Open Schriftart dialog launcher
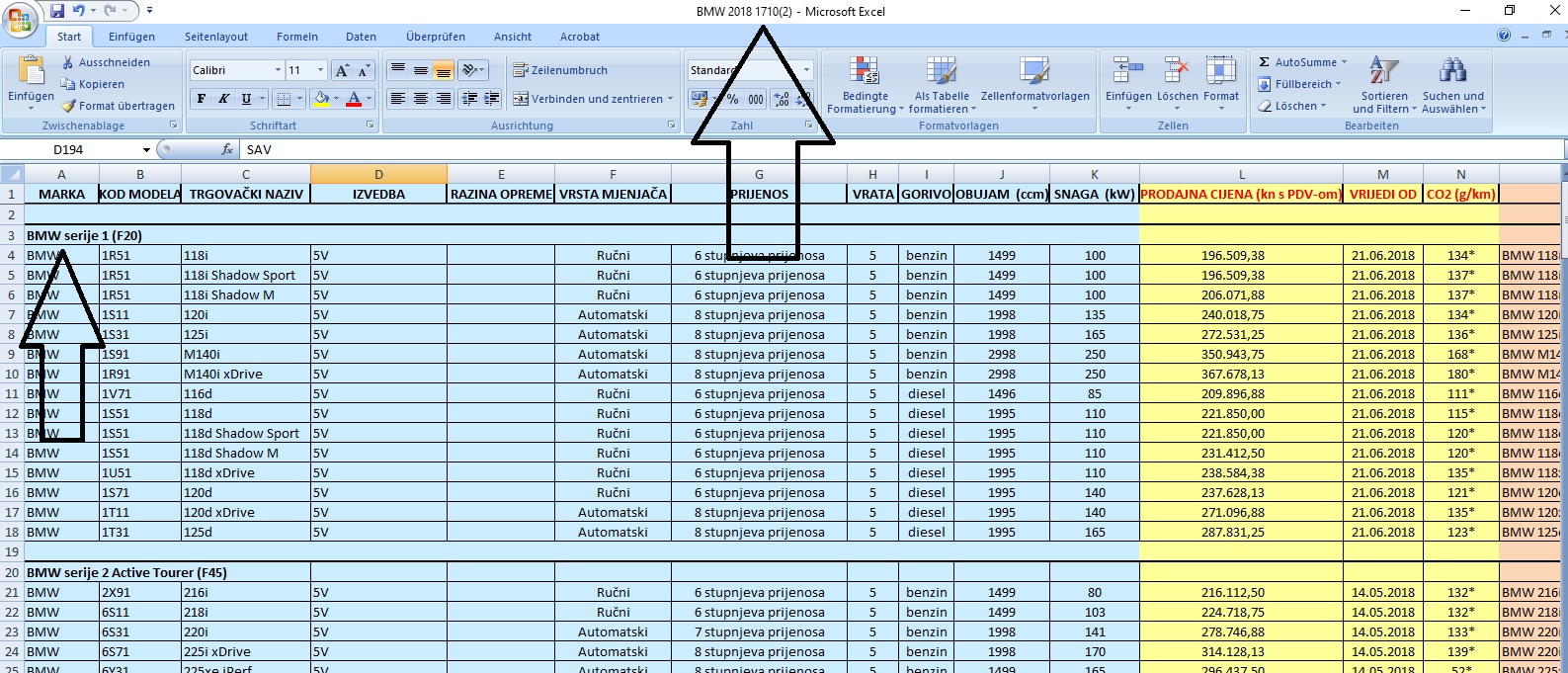The height and width of the screenshot is (673, 1568). (371, 126)
